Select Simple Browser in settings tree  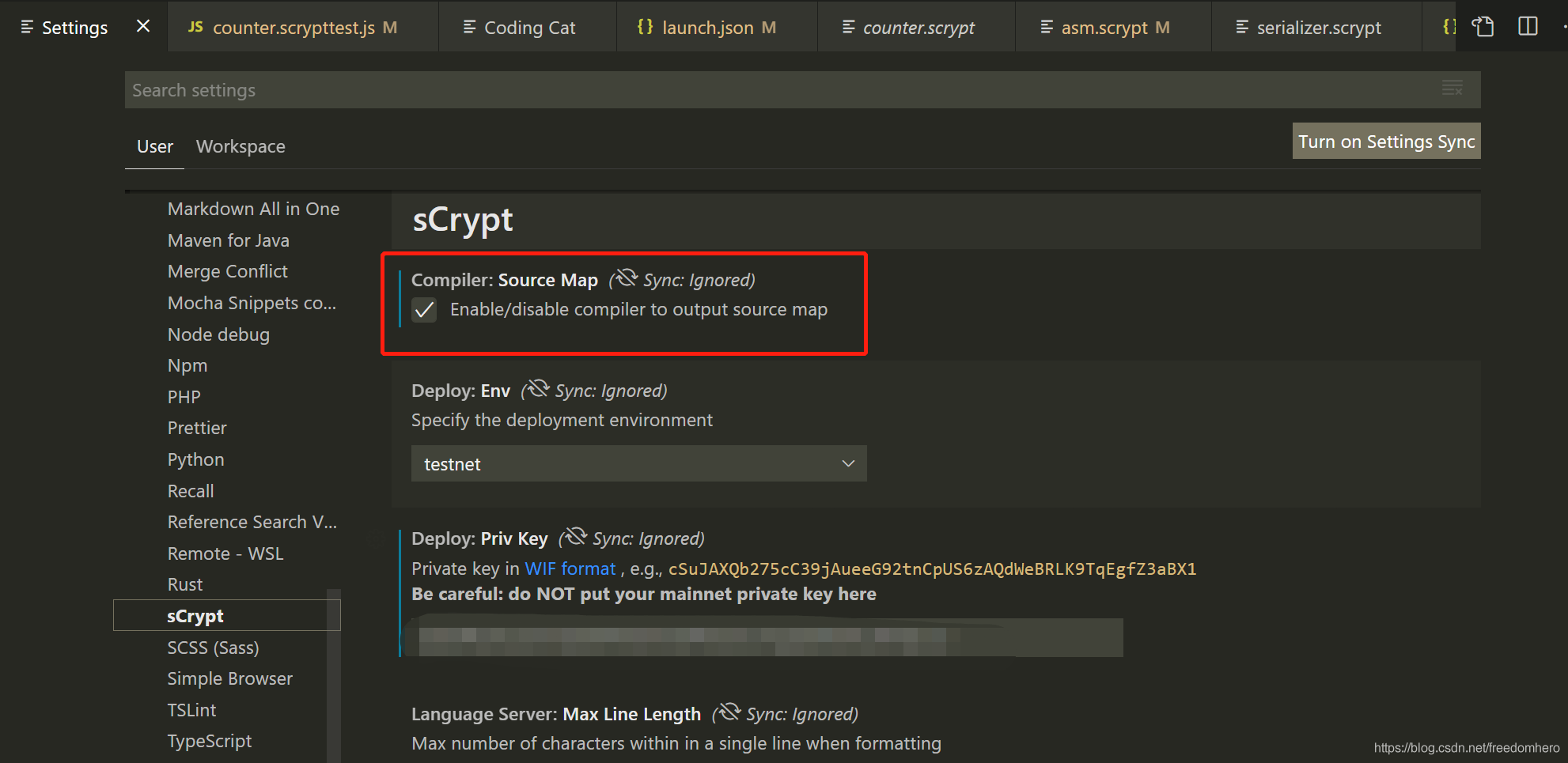coord(229,678)
